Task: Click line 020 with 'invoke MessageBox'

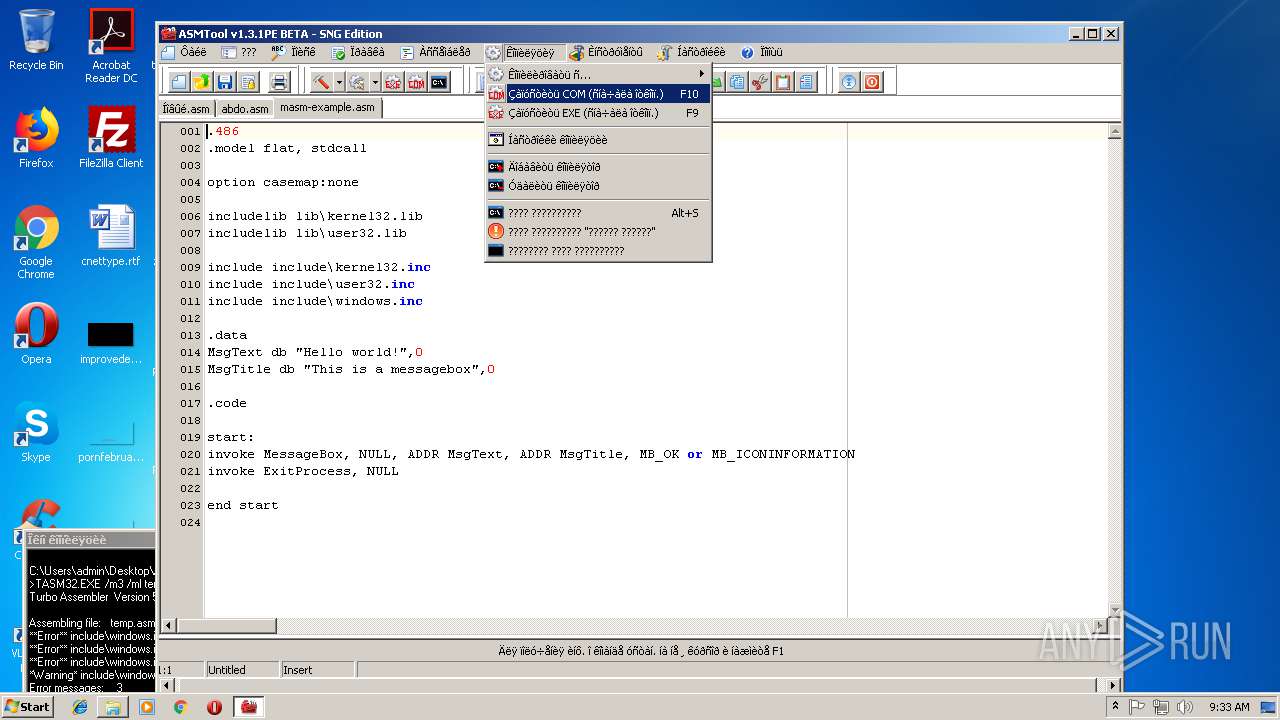Action: pos(531,454)
